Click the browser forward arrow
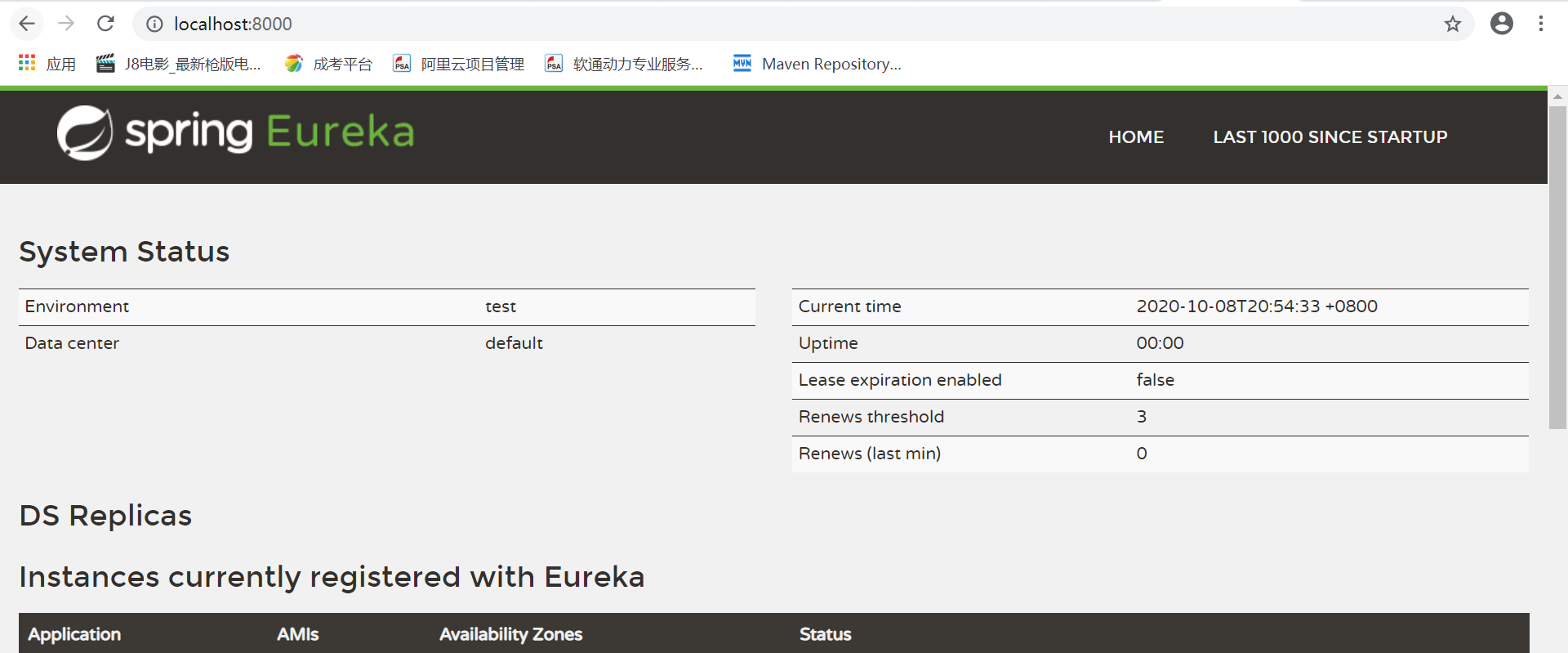 [66, 24]
